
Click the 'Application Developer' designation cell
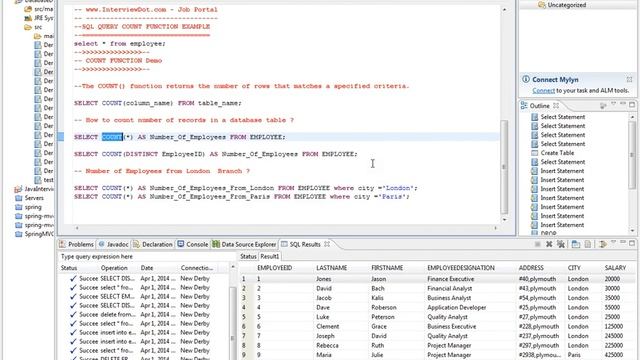pyautogui.click(x=457, y=307)
